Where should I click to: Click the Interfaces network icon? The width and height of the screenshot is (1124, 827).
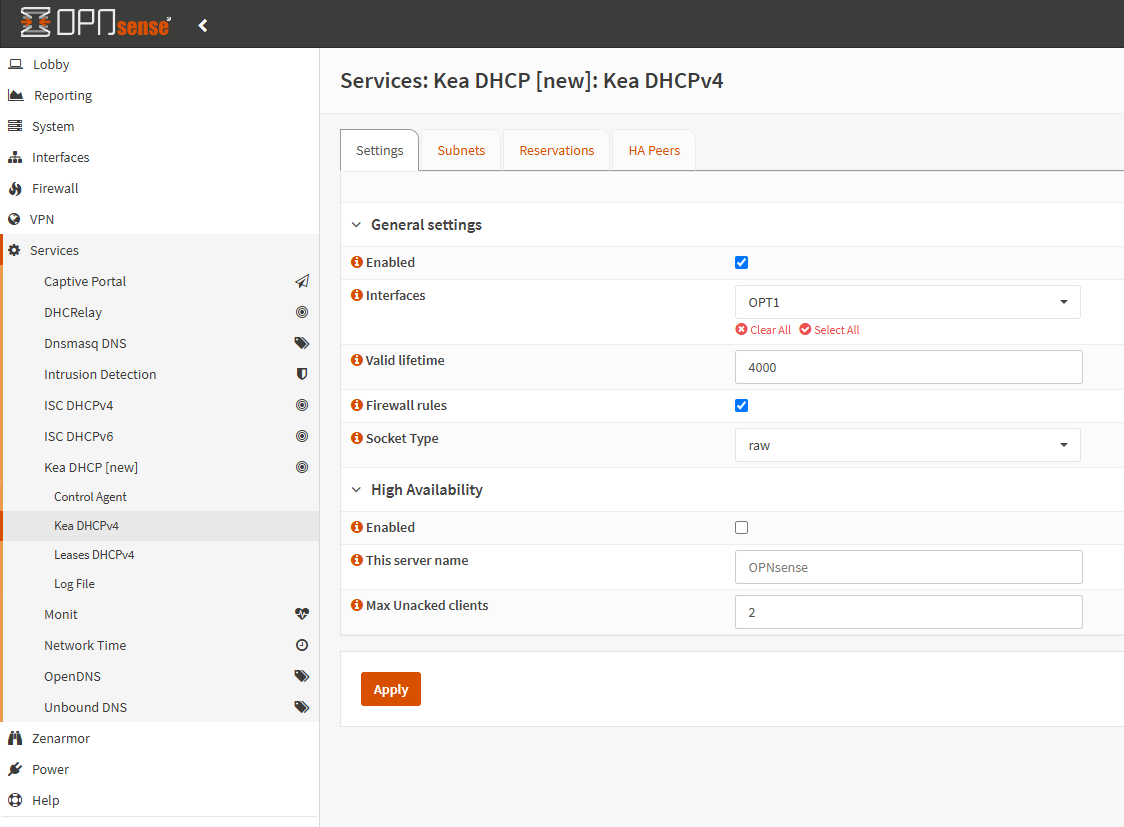coord(15,157)
